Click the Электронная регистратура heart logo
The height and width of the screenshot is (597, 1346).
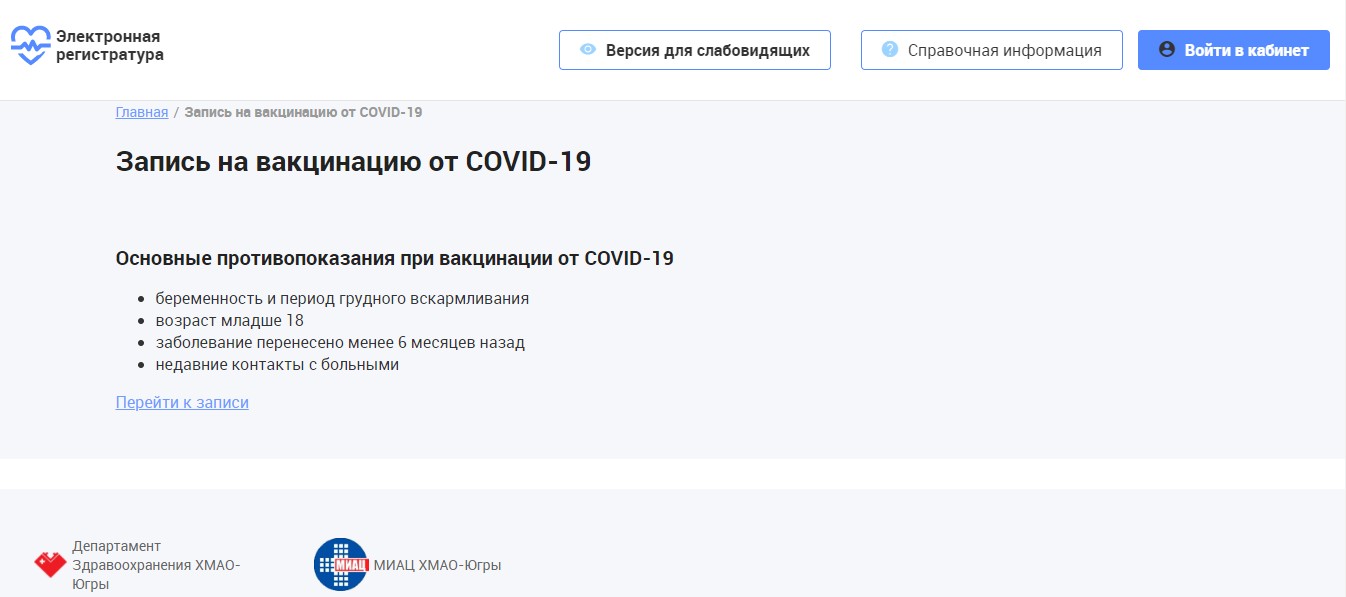[30, 45]
